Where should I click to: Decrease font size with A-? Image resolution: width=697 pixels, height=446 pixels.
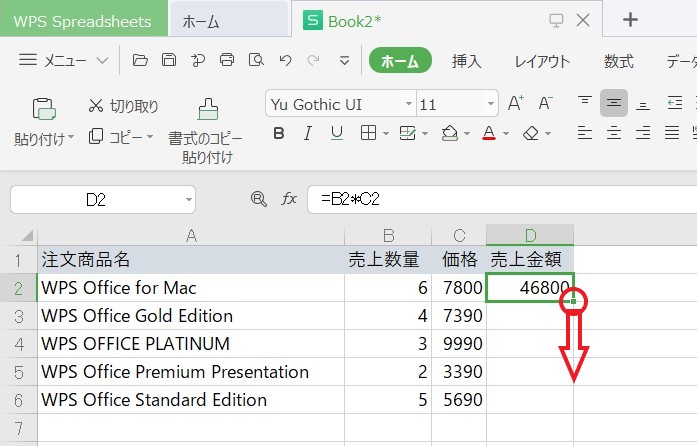click(x=545, y=103)
